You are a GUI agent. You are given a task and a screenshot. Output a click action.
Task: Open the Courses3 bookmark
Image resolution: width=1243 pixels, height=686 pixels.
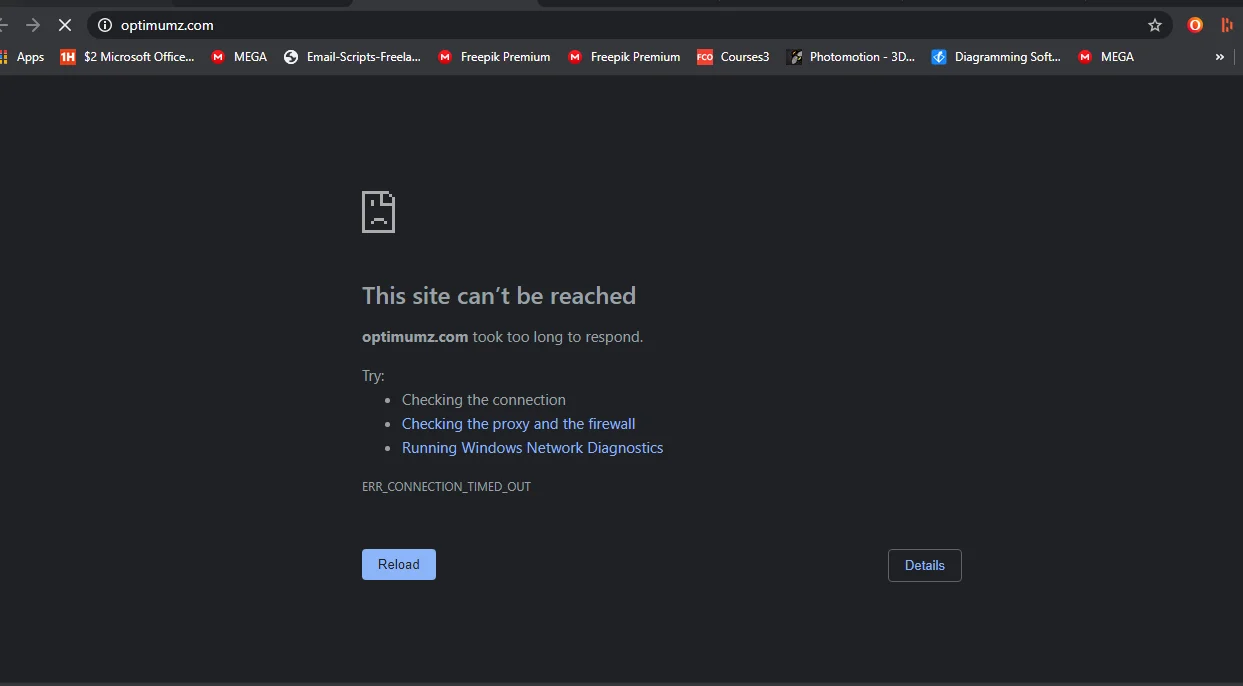pos(733,57)
